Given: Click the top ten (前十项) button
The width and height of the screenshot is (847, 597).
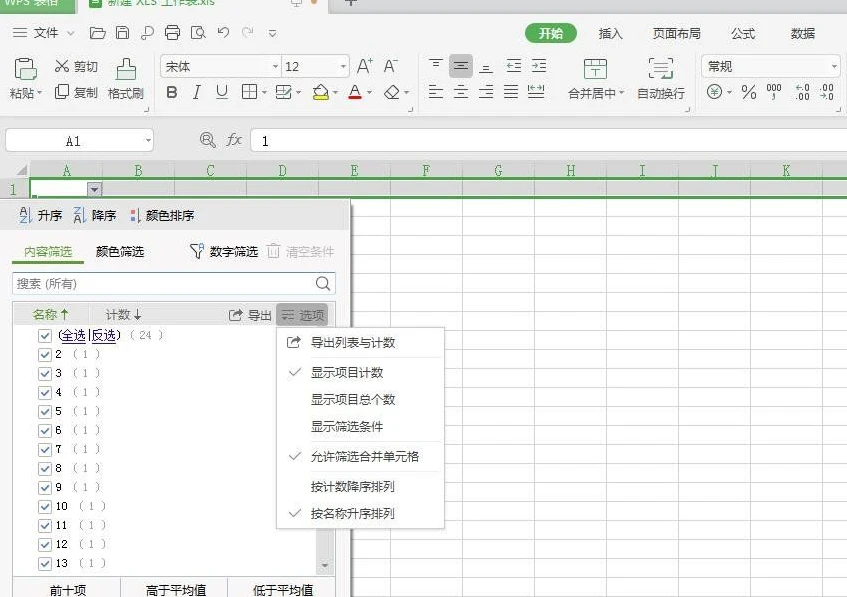Looking at the screenshot, I should point(68,589).
